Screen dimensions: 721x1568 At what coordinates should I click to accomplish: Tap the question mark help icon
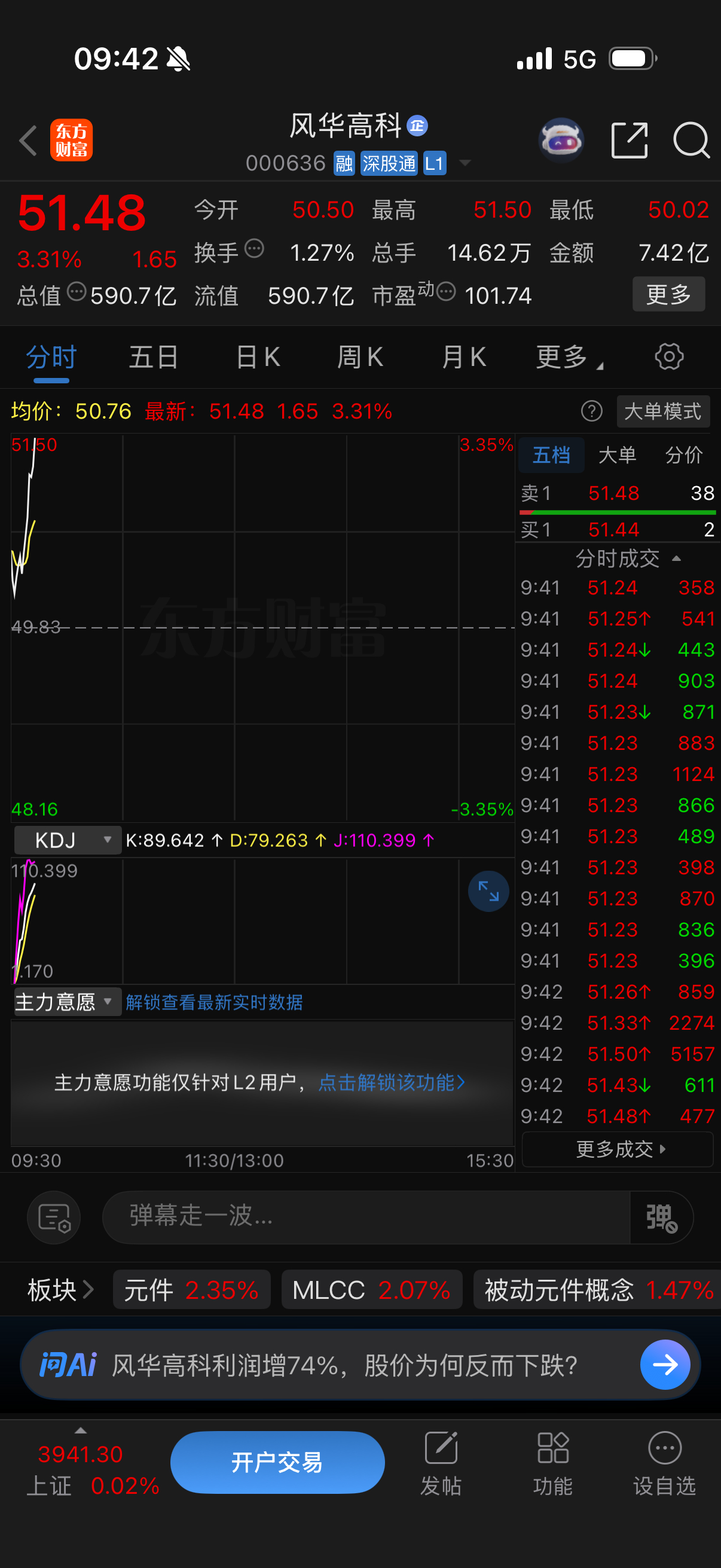(591, 411)
